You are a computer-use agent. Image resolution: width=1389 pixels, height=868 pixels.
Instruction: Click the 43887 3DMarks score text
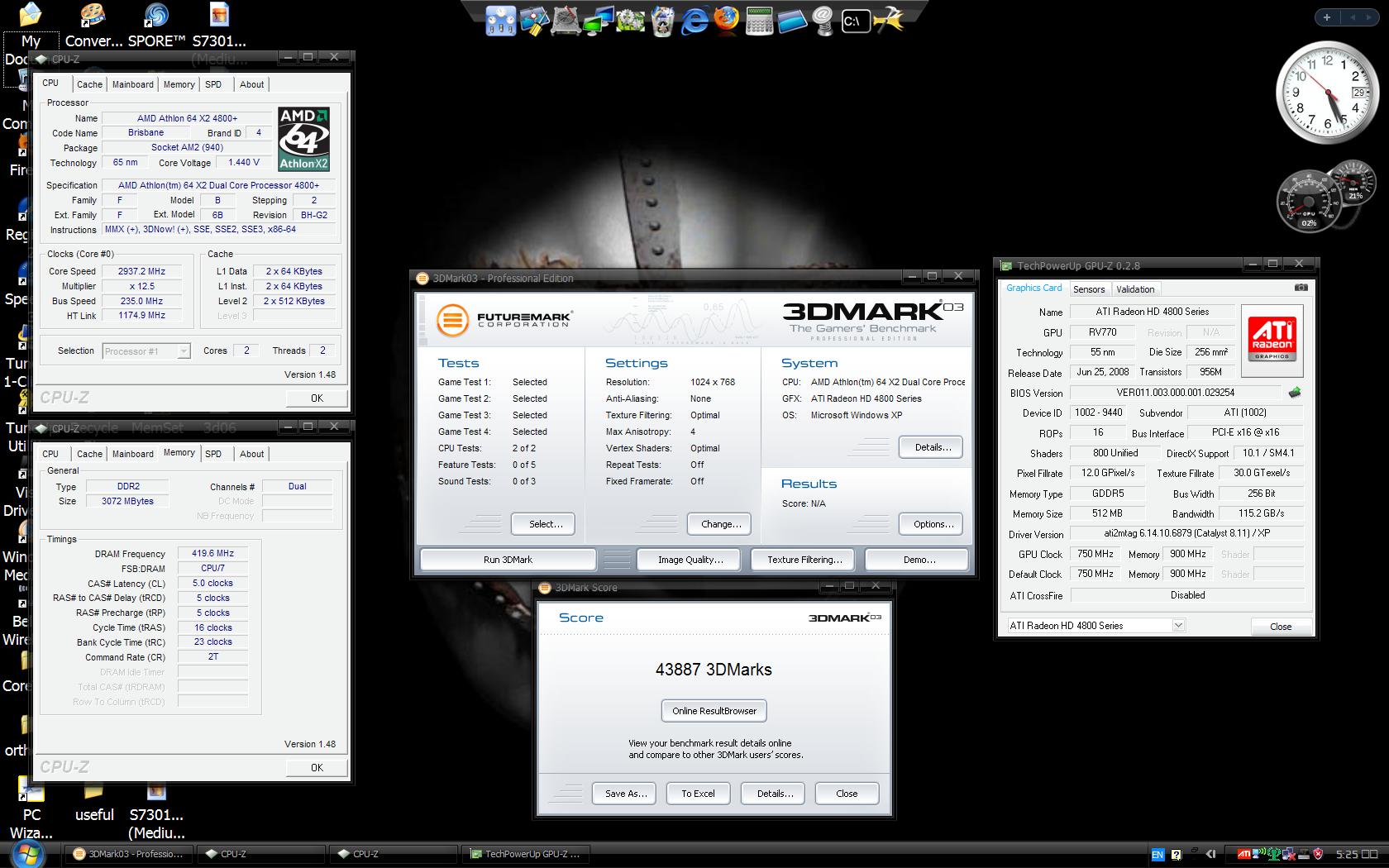(x=714, y=670)
